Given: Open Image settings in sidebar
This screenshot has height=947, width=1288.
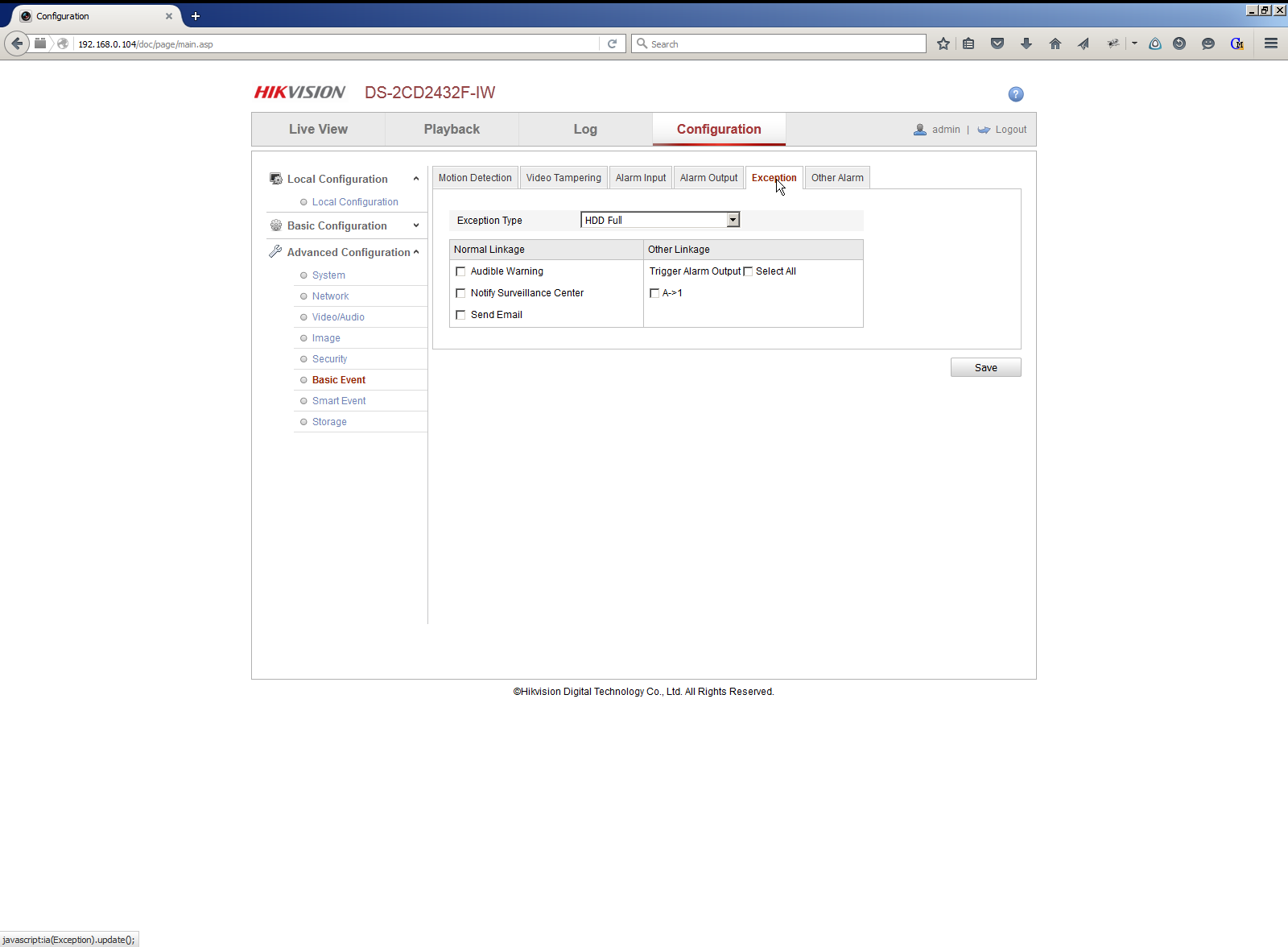Looking at the screenshot, I should pyautogui.click(x=326, y=338).
